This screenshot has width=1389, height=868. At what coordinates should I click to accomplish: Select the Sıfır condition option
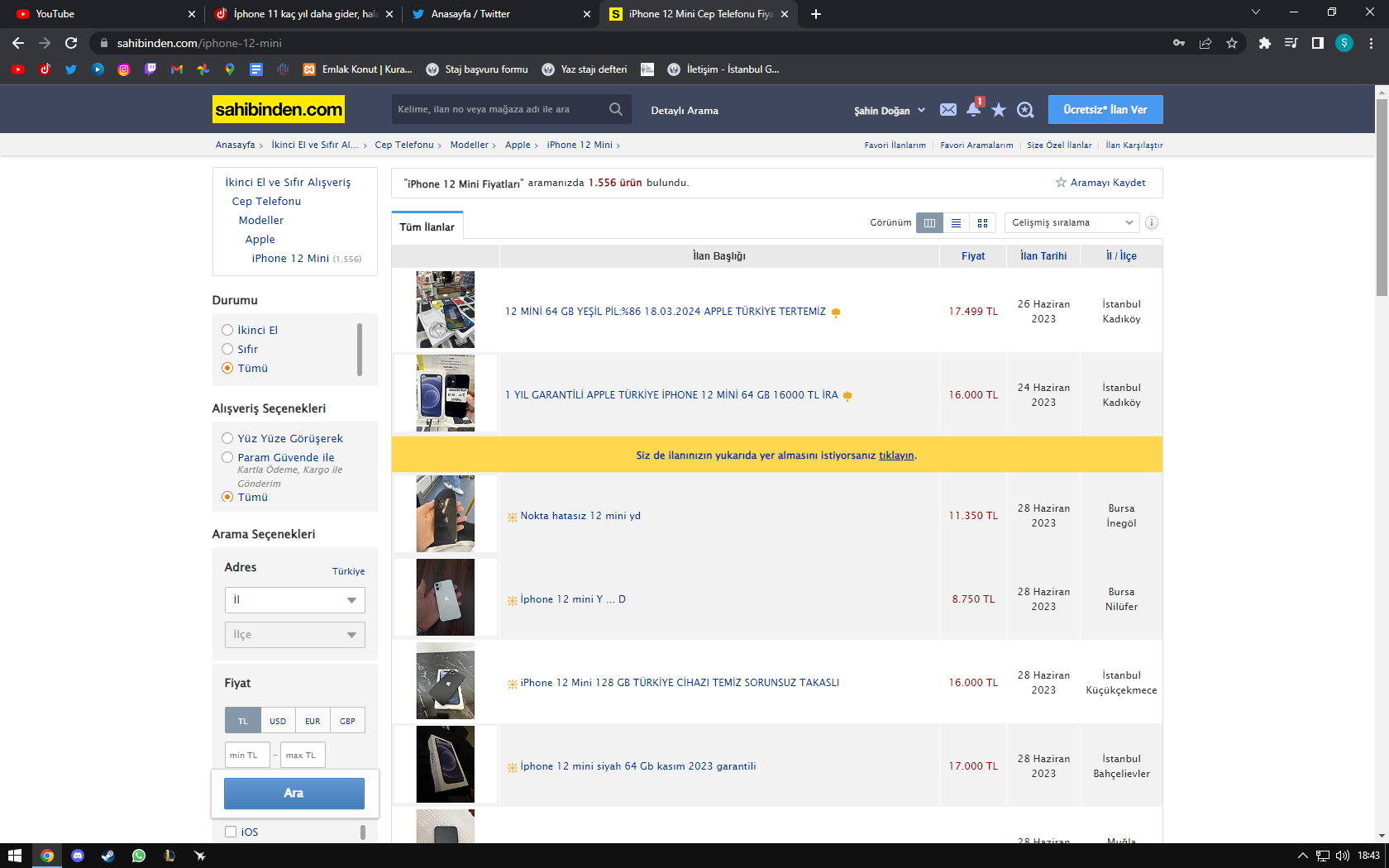pyautogui.click(x=227, y=349)
